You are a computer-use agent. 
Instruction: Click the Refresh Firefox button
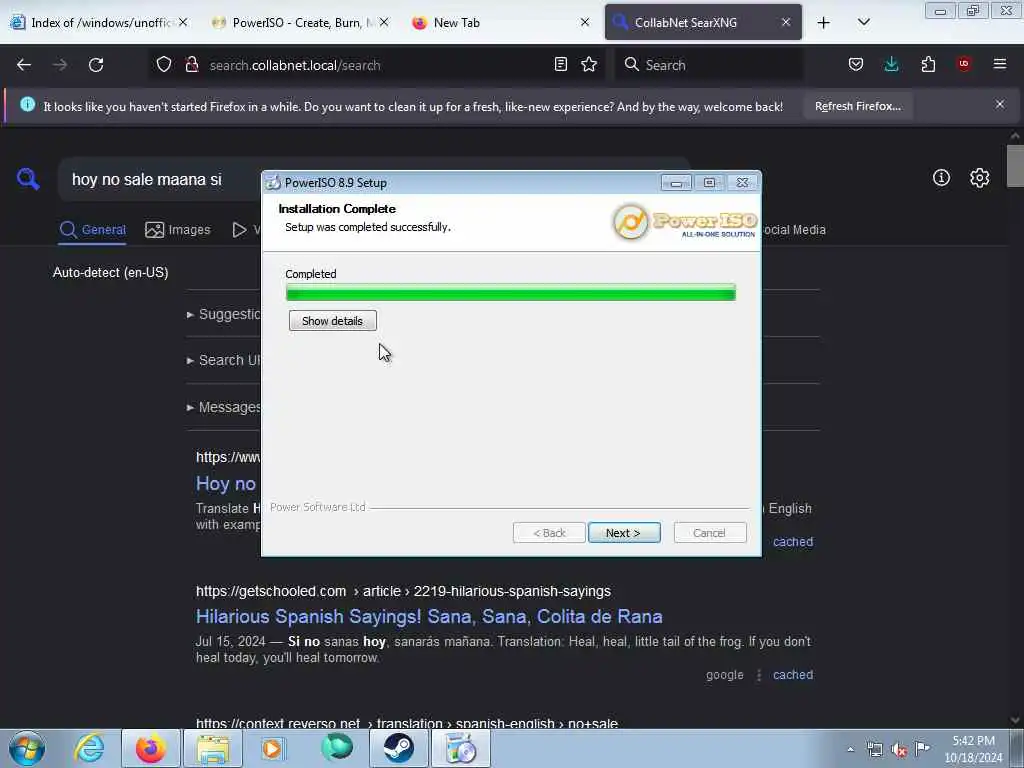(858, 106)
